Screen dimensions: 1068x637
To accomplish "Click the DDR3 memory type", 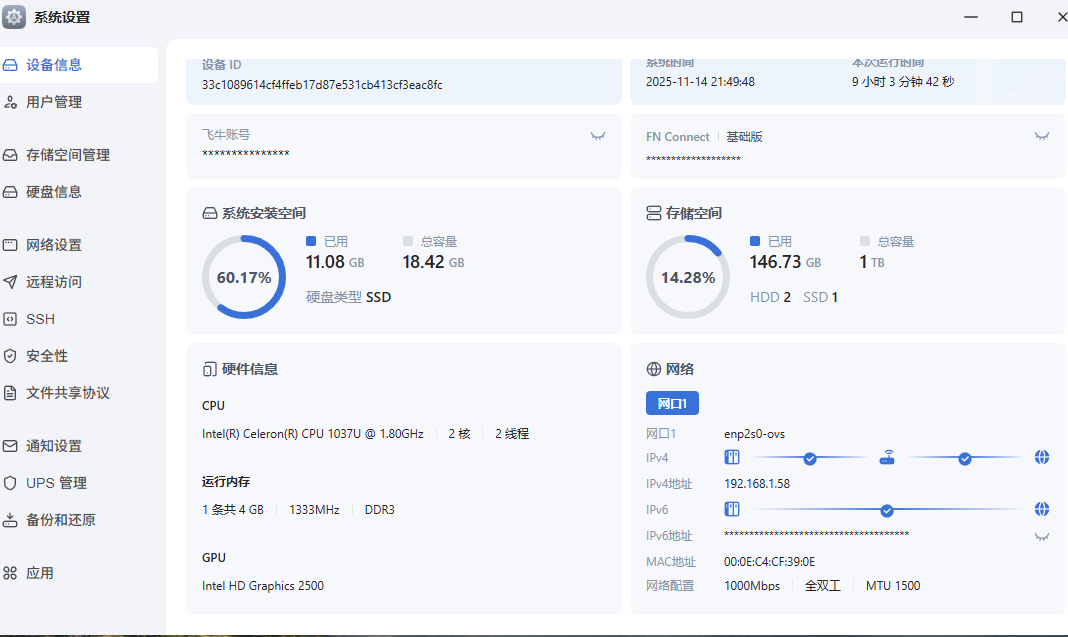I will [380, 510].
